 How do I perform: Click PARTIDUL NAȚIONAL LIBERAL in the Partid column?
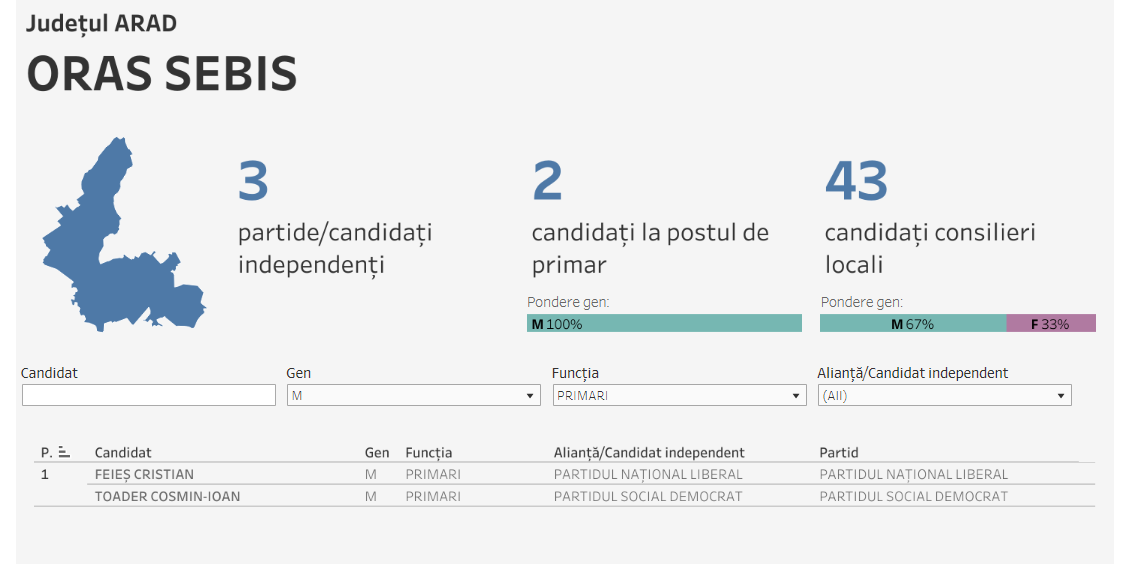913,475
